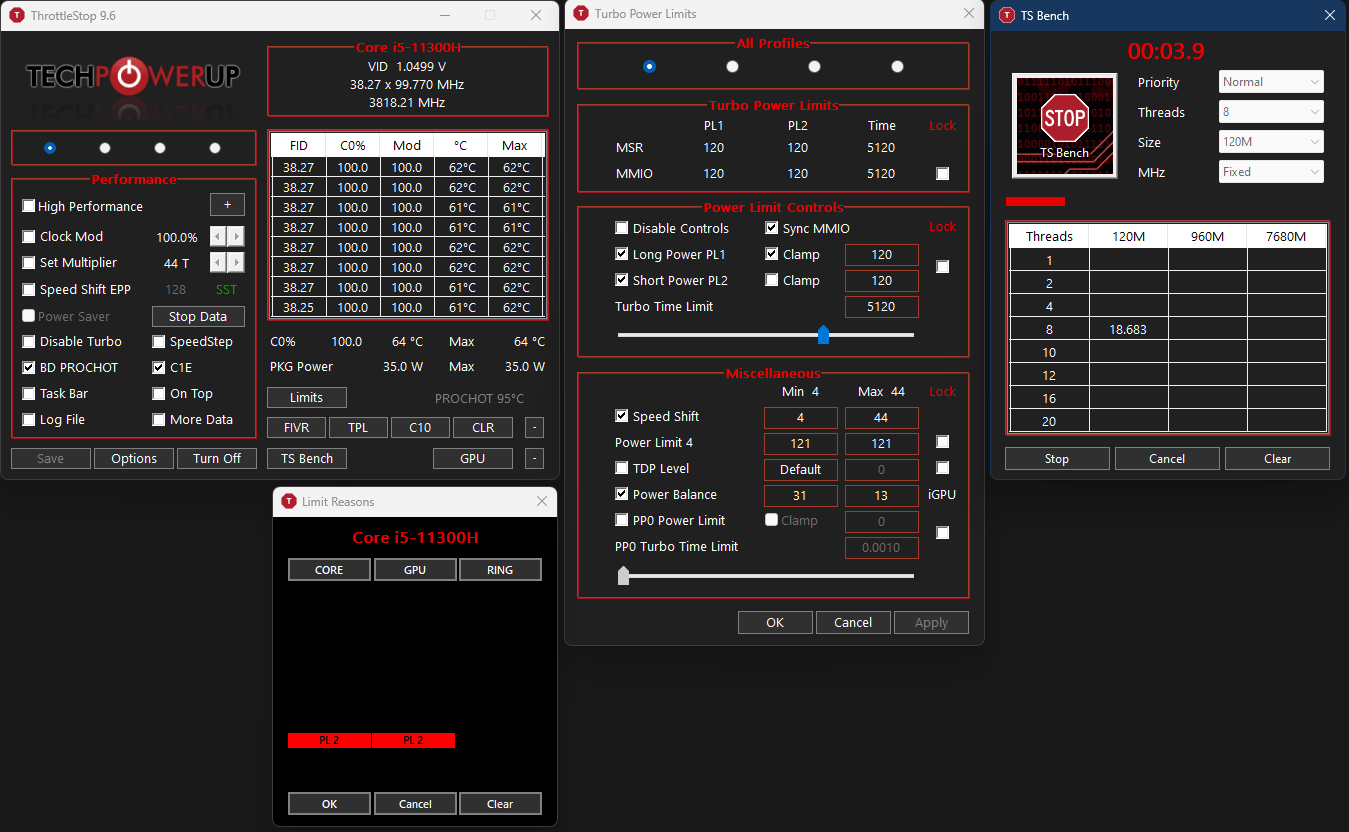Click the STOP sign image in TS Bench
Screen dimensions: 1349x832
(x=1064, y=124)
